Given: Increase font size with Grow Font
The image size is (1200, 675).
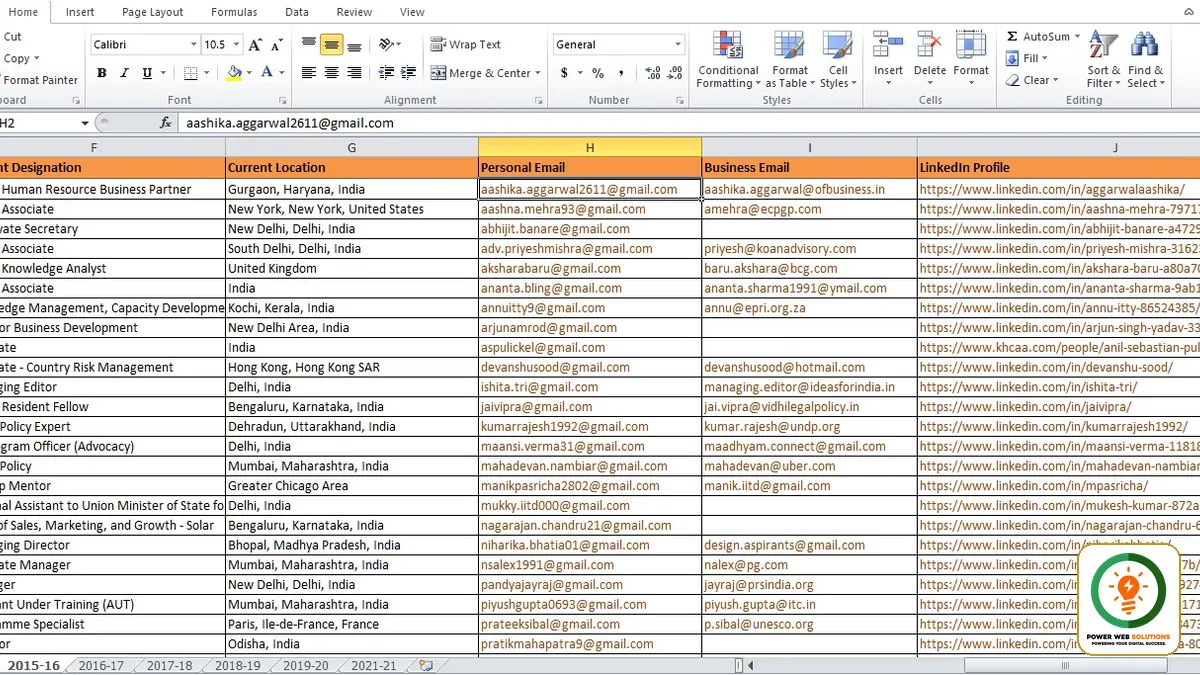Looking at the screenshot, I should pos(255,45).
